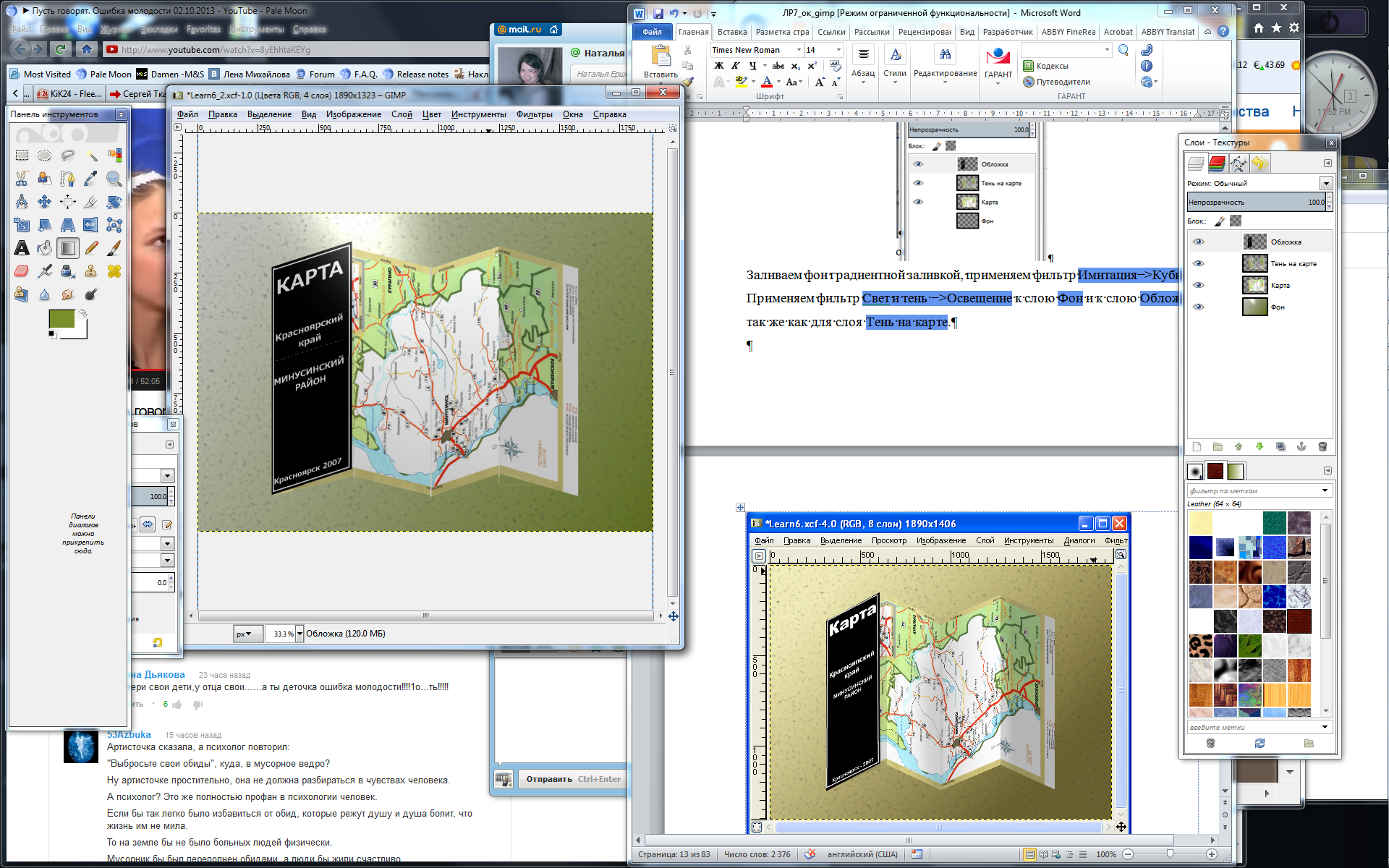The image size is (1389, 868).
Task: Switch to the Ссылки tab in Word
Action: tap(831, 32)
